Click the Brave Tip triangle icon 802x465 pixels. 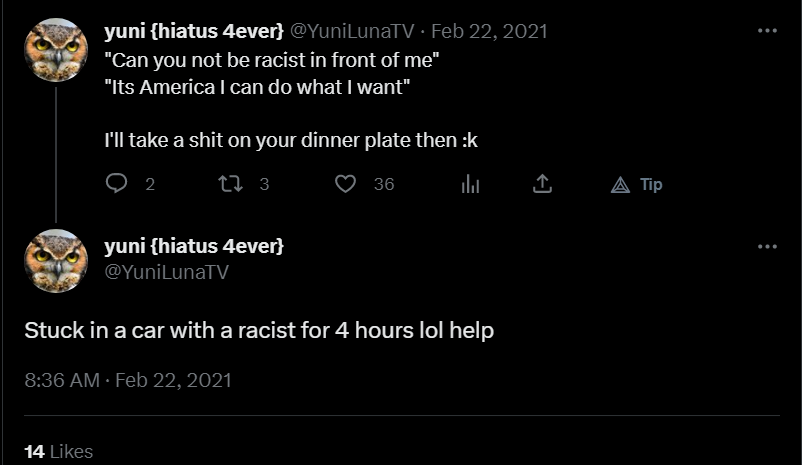coord(620,185)
